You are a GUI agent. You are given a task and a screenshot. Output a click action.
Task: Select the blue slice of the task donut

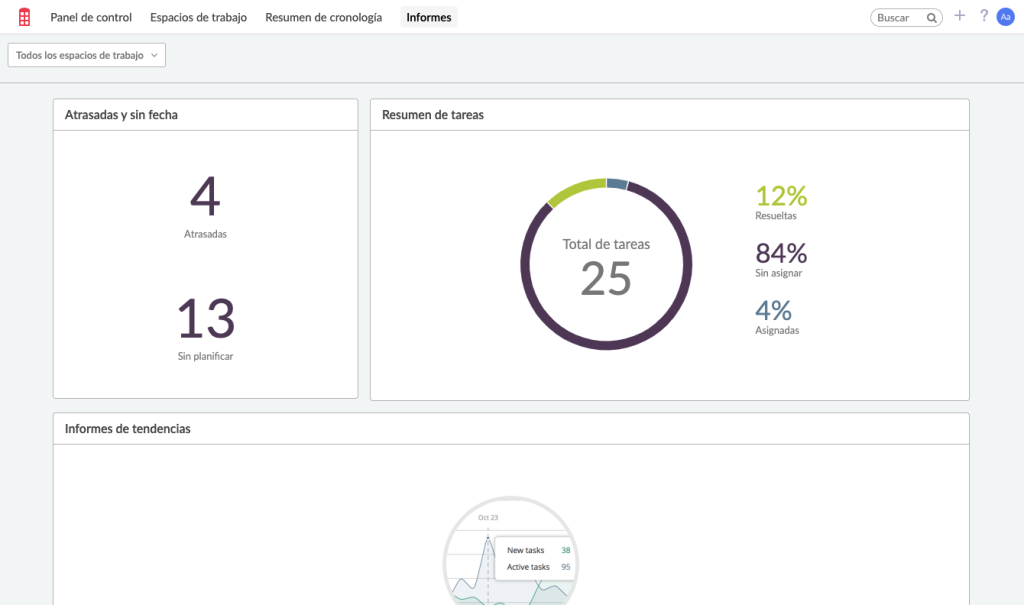click(x=618, y=183)
